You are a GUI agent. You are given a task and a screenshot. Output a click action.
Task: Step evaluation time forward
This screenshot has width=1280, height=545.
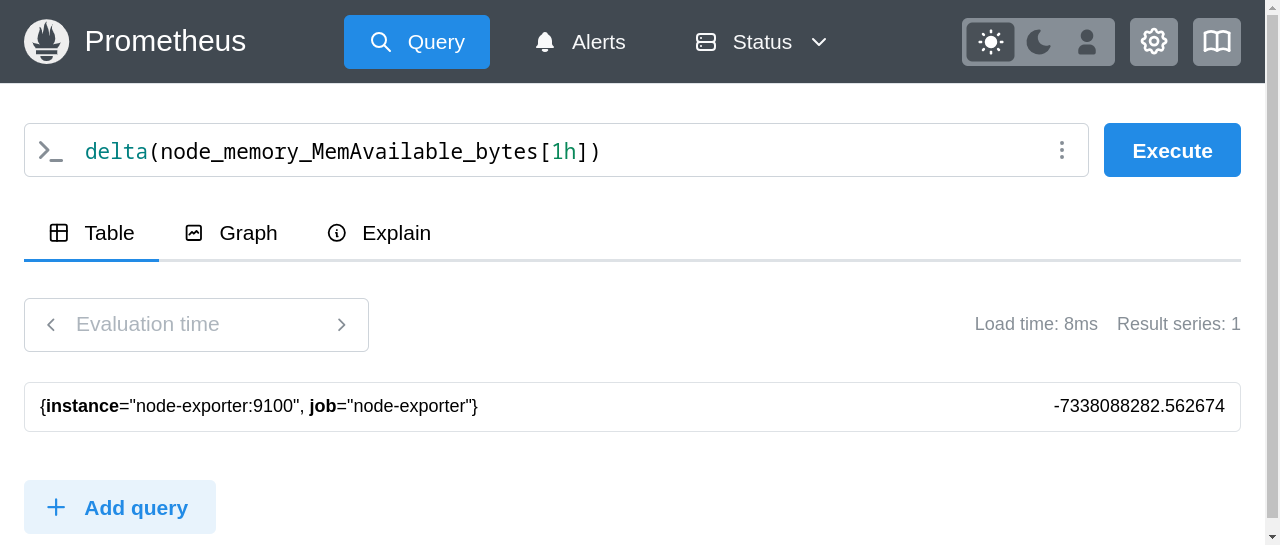[342, 325]
